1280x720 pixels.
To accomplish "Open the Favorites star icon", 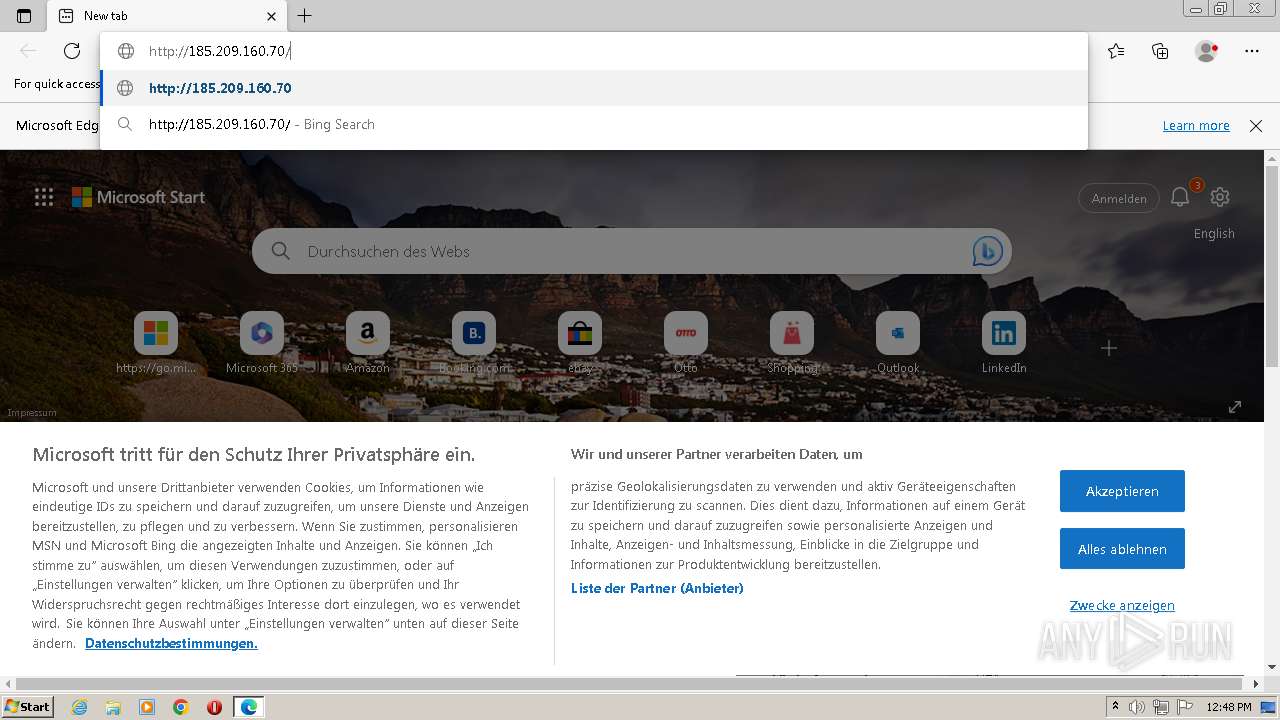I will click(x=1116, y=51).
